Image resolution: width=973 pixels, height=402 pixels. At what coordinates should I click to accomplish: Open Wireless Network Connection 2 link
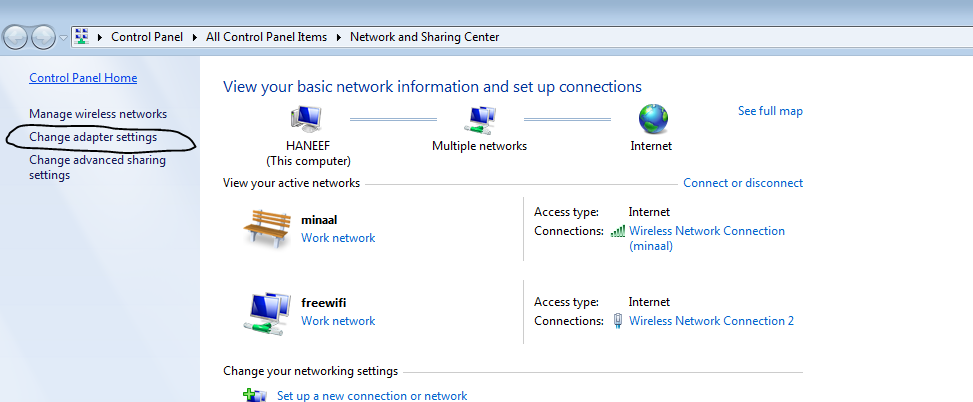click(711, 321)
